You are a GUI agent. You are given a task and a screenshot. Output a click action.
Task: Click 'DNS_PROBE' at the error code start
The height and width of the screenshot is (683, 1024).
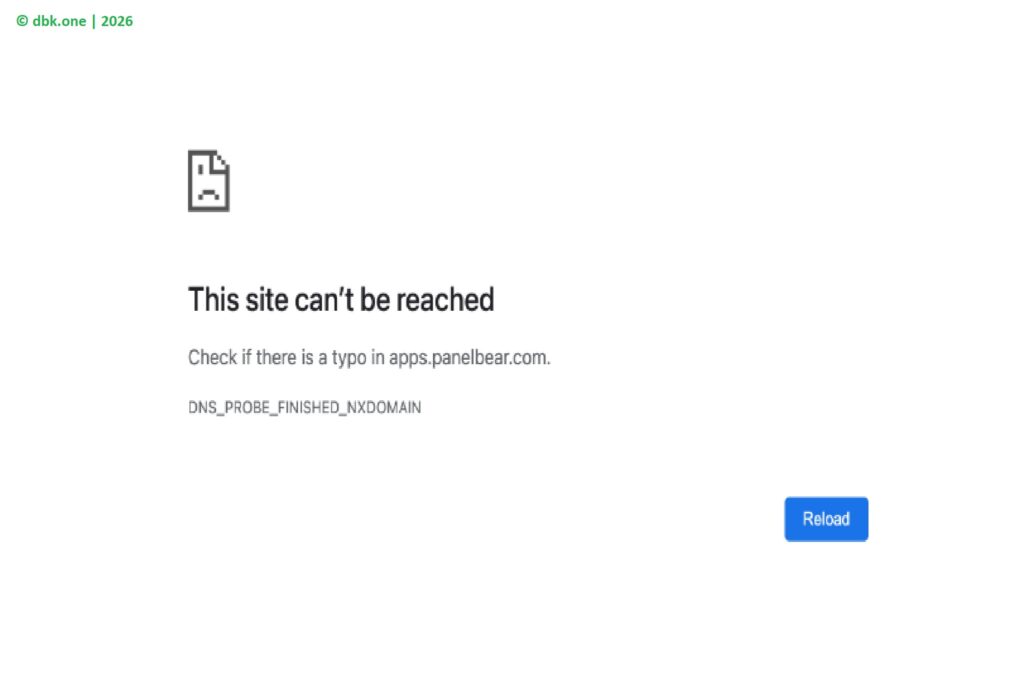[229, 407]
